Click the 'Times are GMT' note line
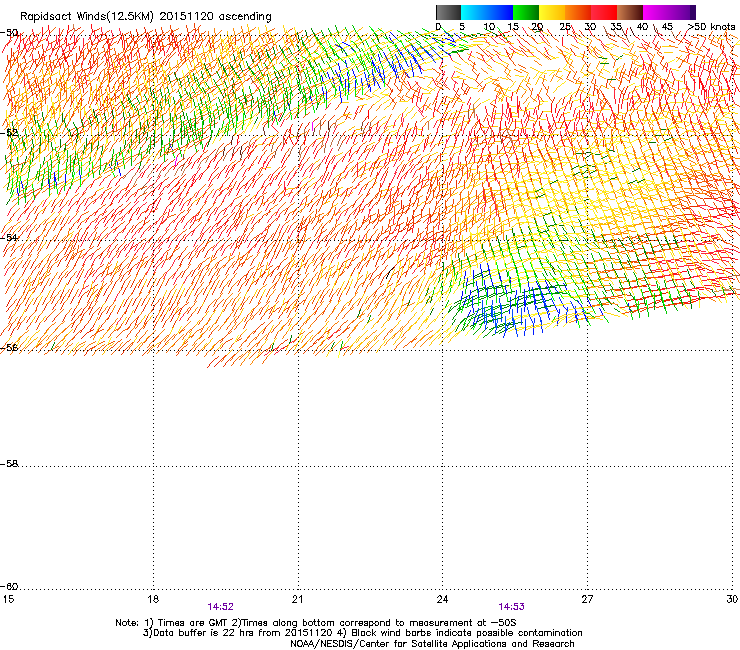740x650 pixels. tap(316, 623)
